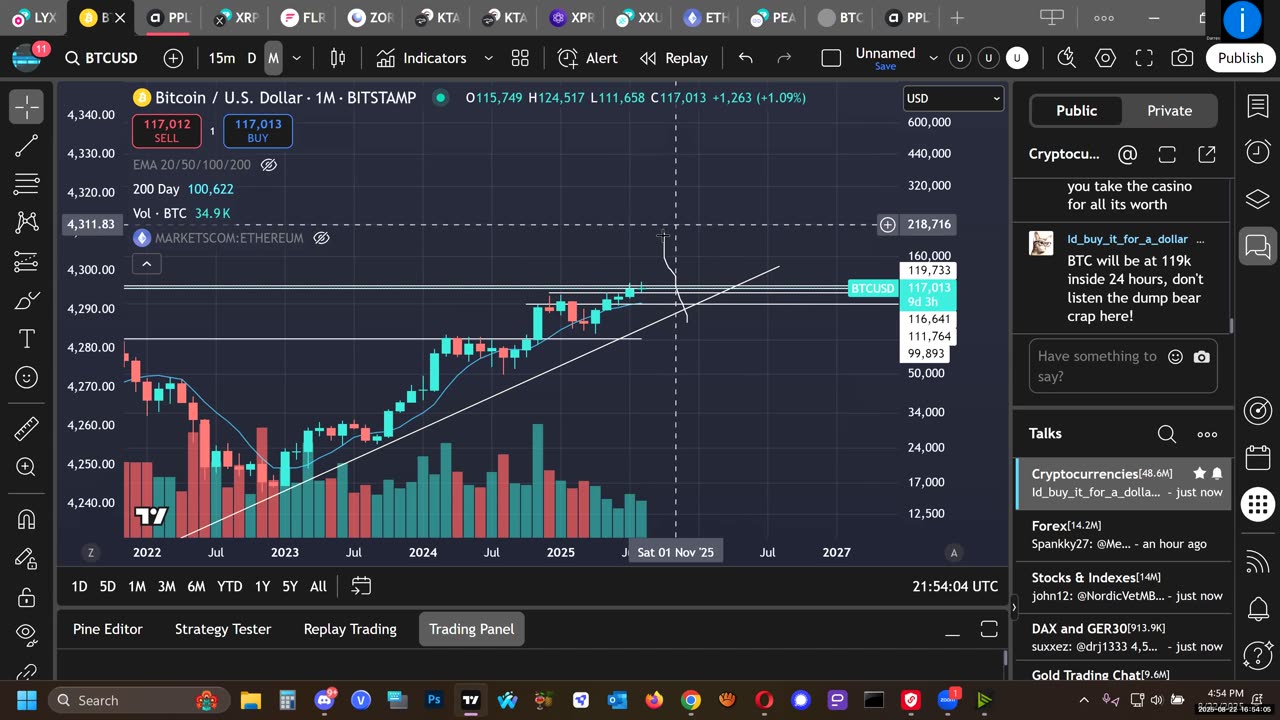Click the Publish button
Viewport: 1280px width, 720px height.
click(1240, 58)
